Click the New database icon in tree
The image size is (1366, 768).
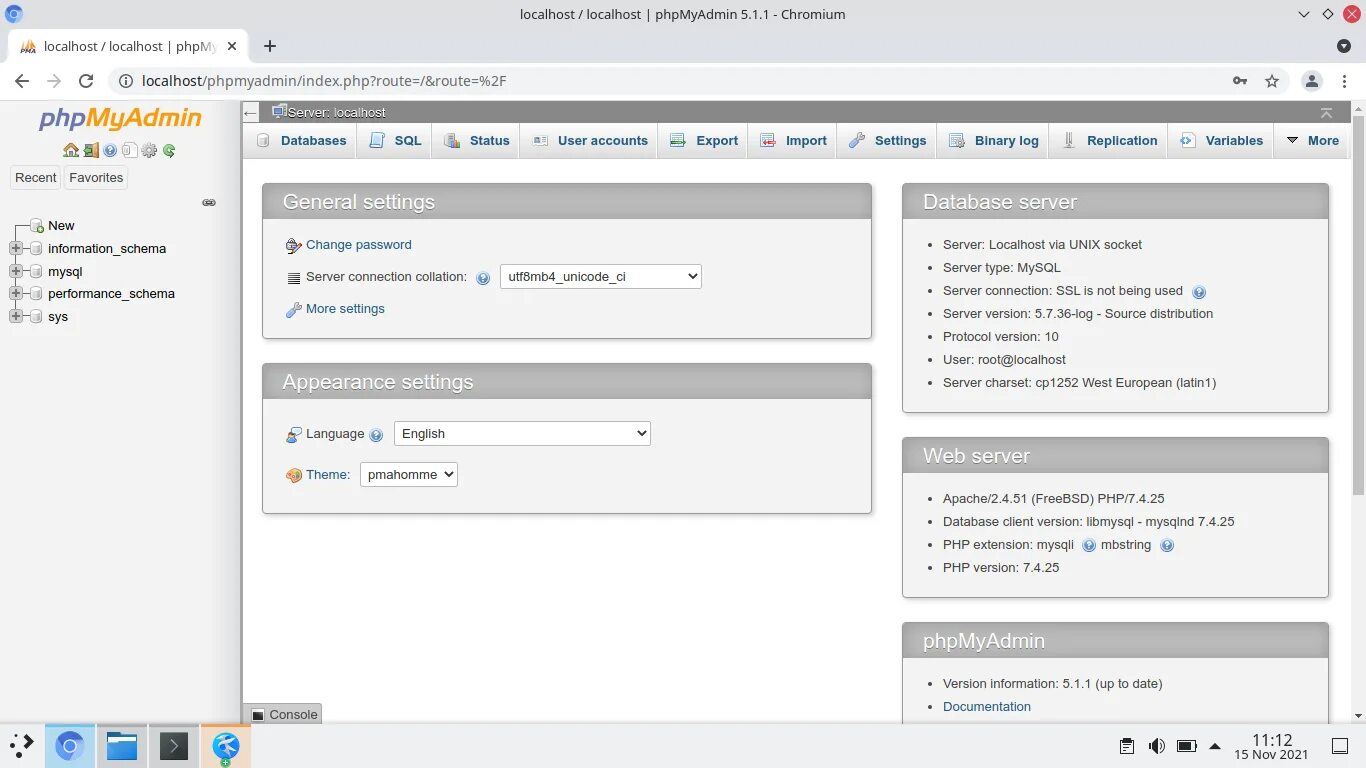pyautogui.click(x=37, y=226)
